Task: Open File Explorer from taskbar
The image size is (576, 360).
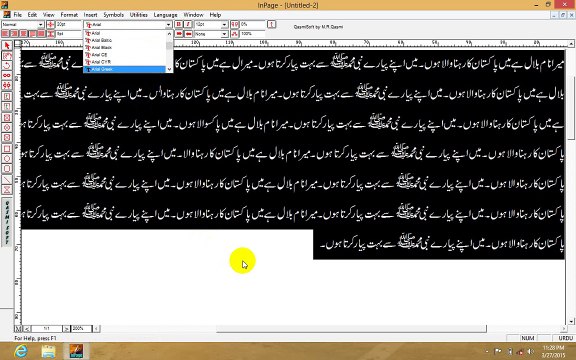Action: point(48,351)
